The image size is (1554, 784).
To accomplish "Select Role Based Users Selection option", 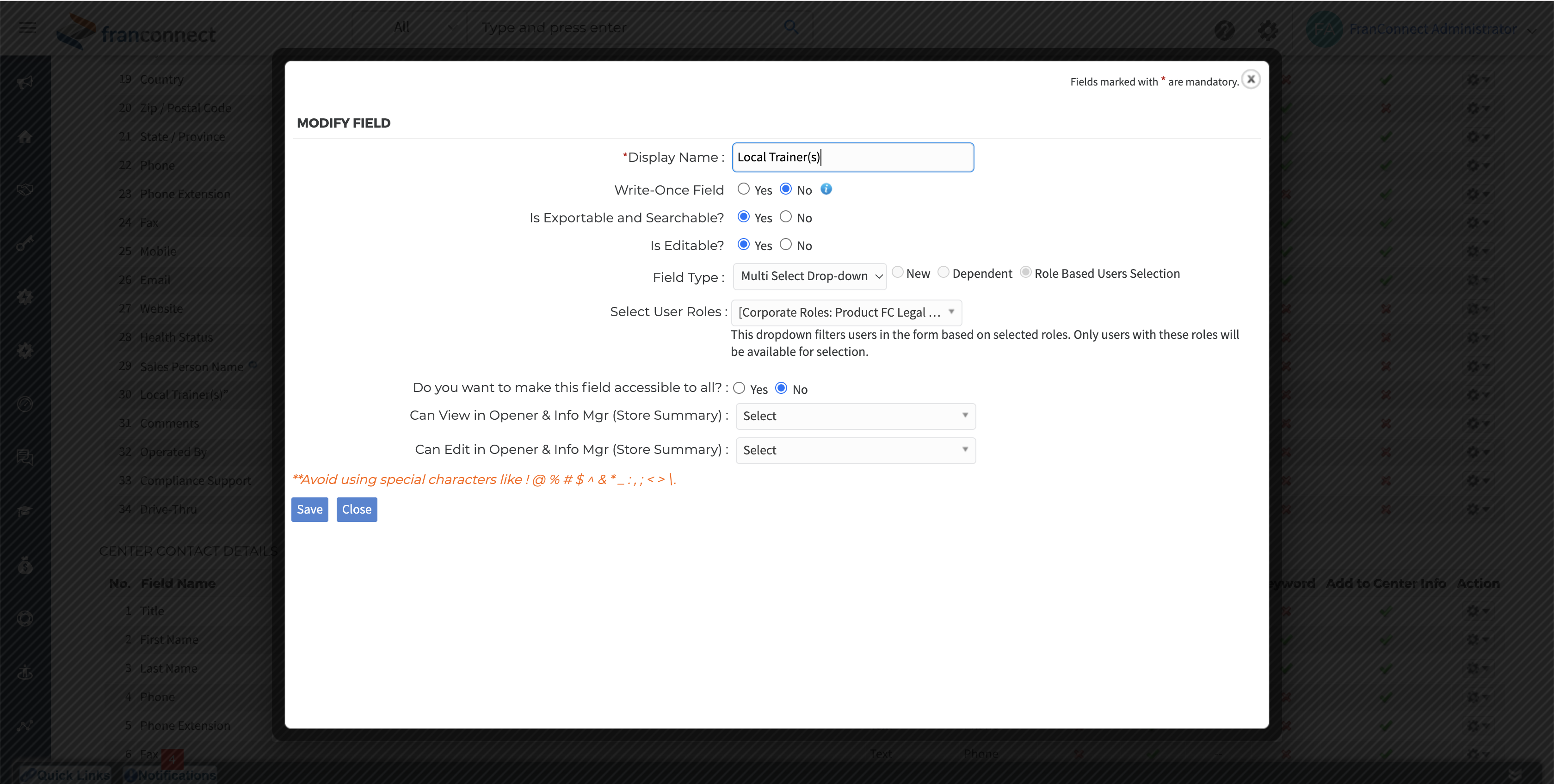I will pyautogui.click(x=1025, y=273).
